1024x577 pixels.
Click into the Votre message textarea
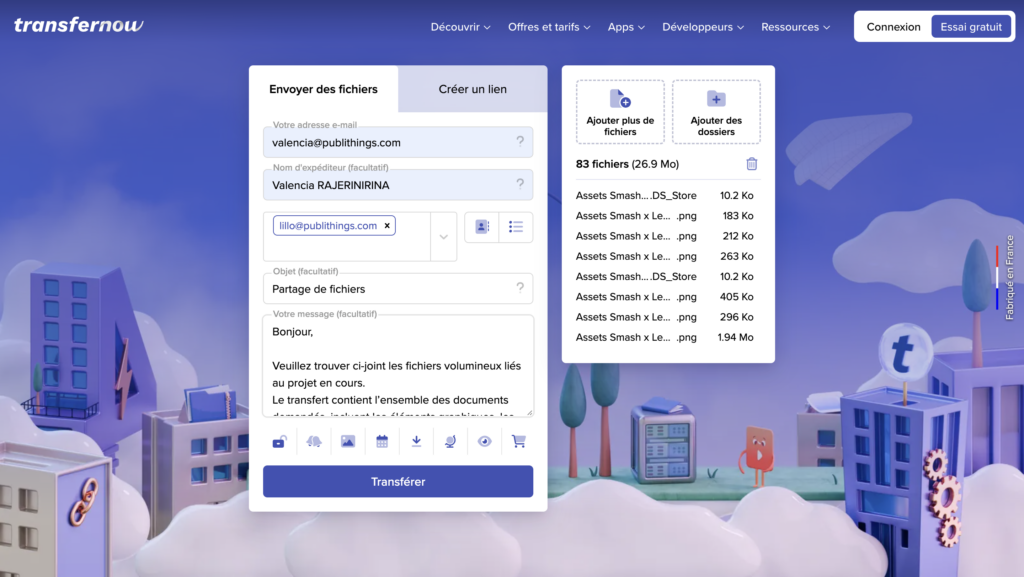pos(398,366)
